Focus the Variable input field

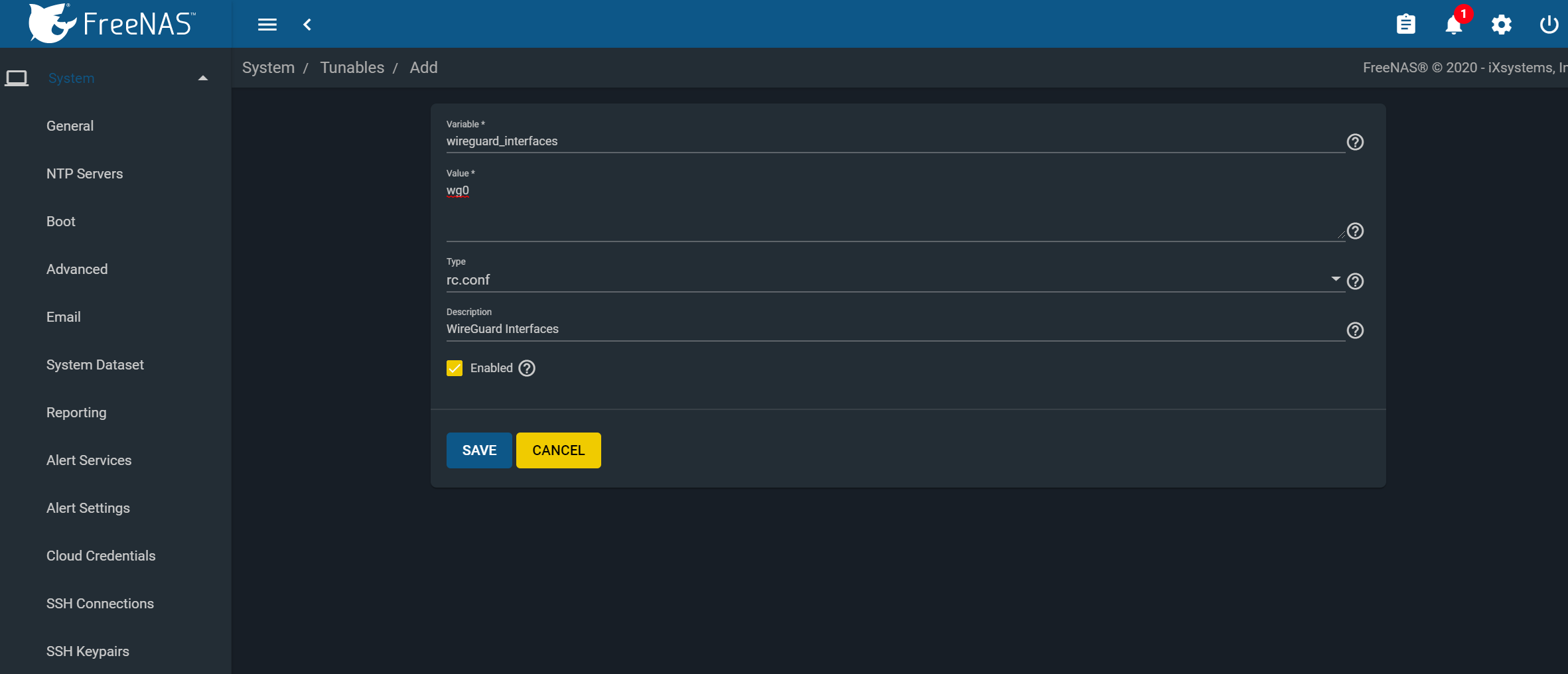pos(894,141)
